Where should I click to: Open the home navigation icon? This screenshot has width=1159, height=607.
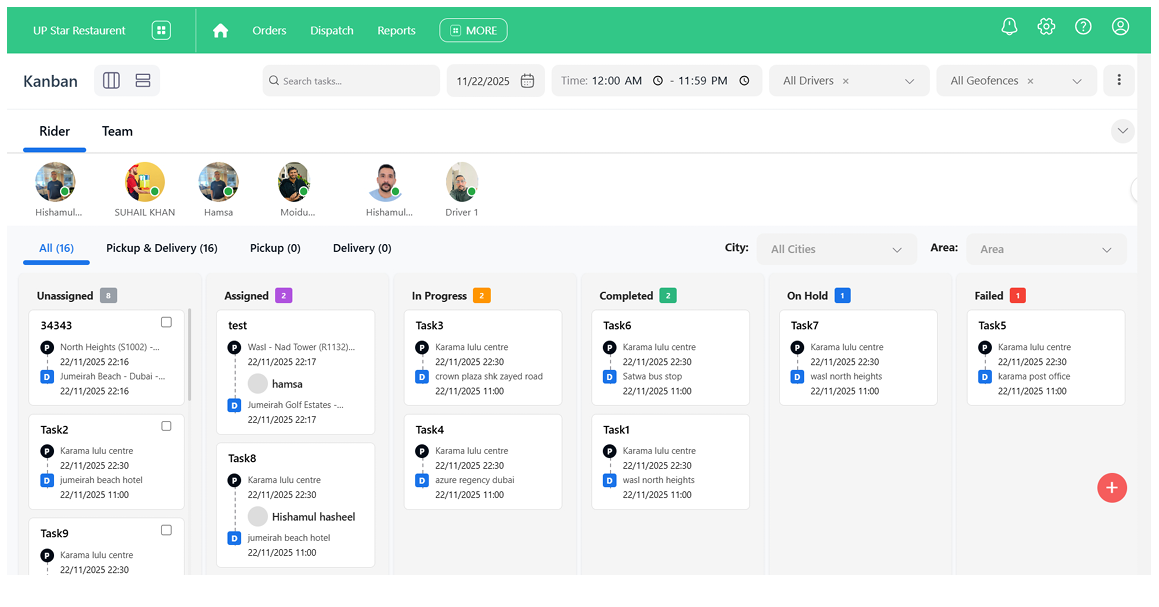[x=220, y=30]
